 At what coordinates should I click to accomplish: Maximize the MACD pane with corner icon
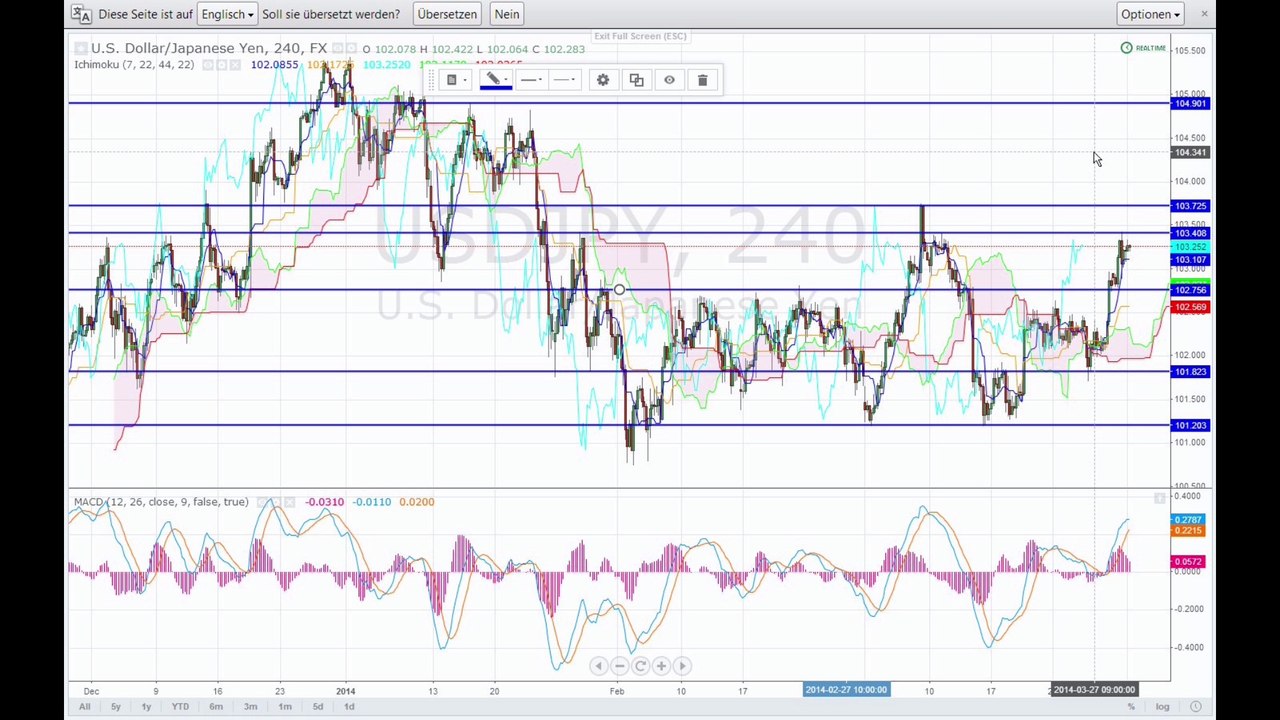click(1160, 497)
